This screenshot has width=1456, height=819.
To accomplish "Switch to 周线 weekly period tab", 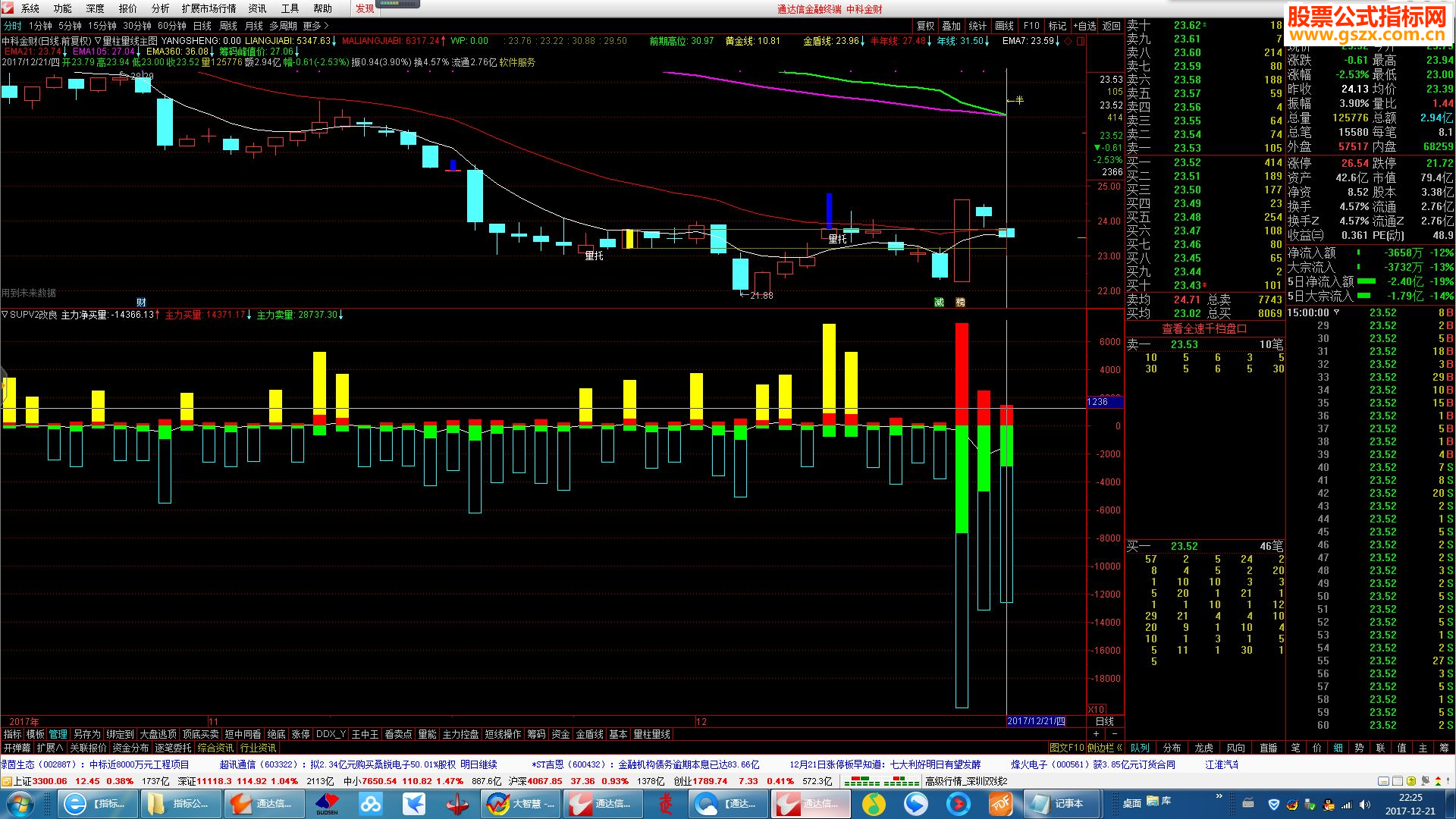I will [x=228, y=26].
